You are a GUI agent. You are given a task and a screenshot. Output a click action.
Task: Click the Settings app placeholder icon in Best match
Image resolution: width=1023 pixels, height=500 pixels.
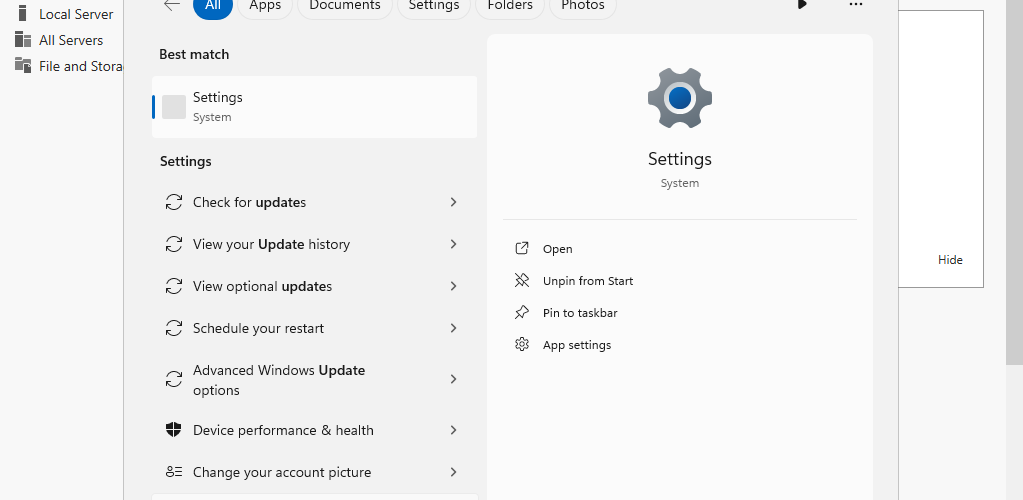tap(174, 107)
